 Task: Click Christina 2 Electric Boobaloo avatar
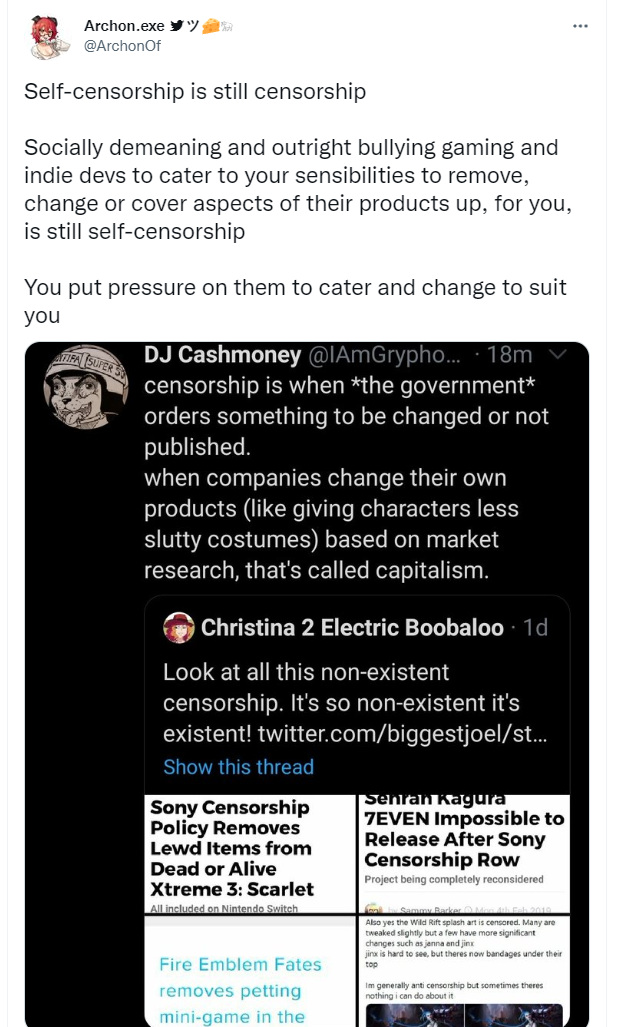tap(179, 627)
